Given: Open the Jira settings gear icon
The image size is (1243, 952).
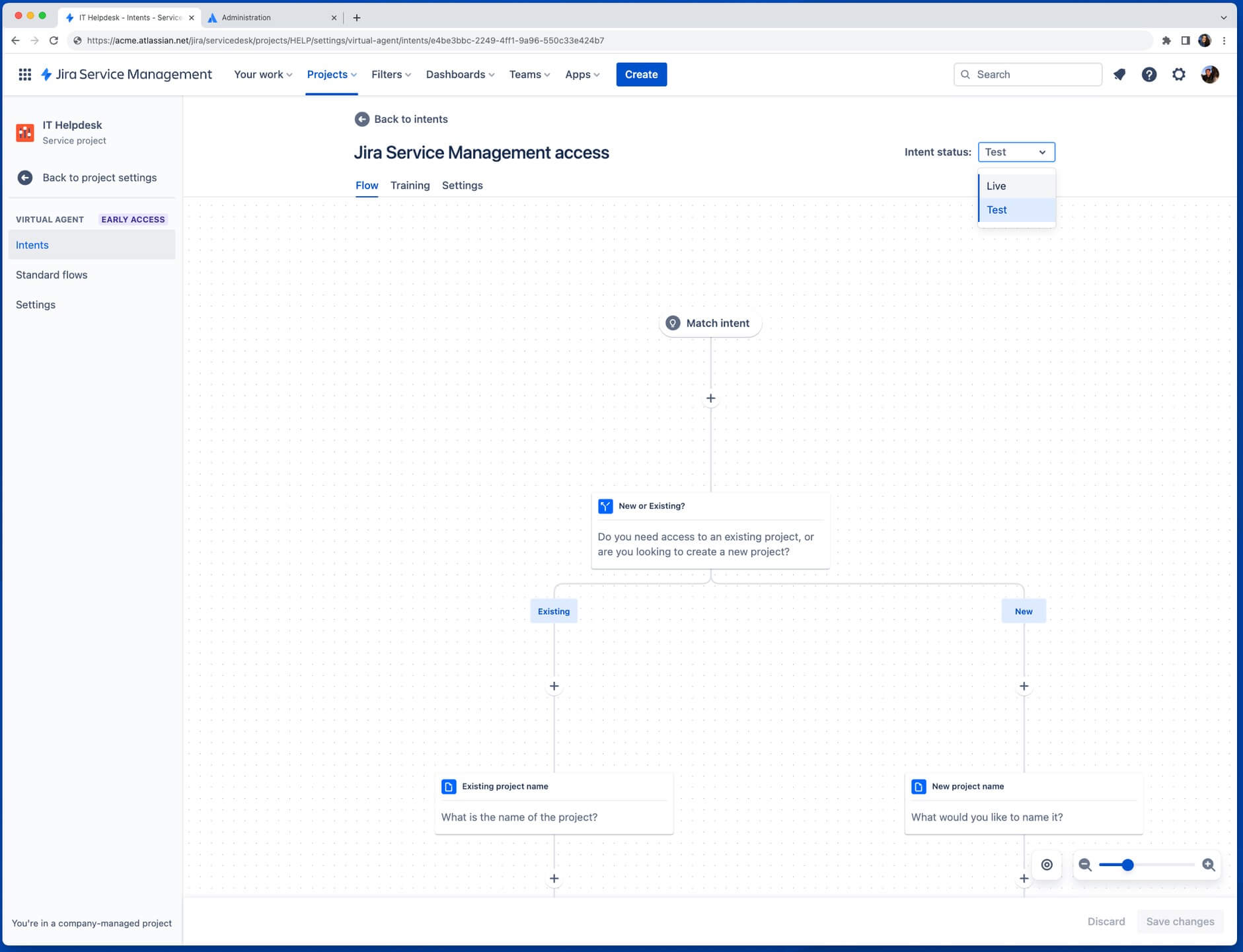Looking at the screenshot, I should point(1178,74).
